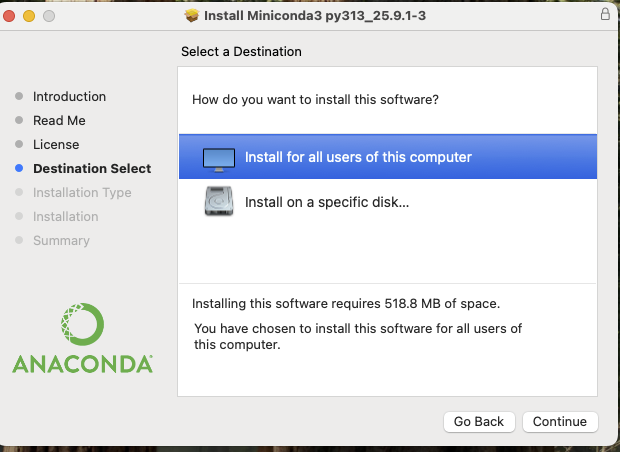The width and height of the screenshot is (620, 452).
Task: Select Install for all users option
Action: tap(358, 157)
